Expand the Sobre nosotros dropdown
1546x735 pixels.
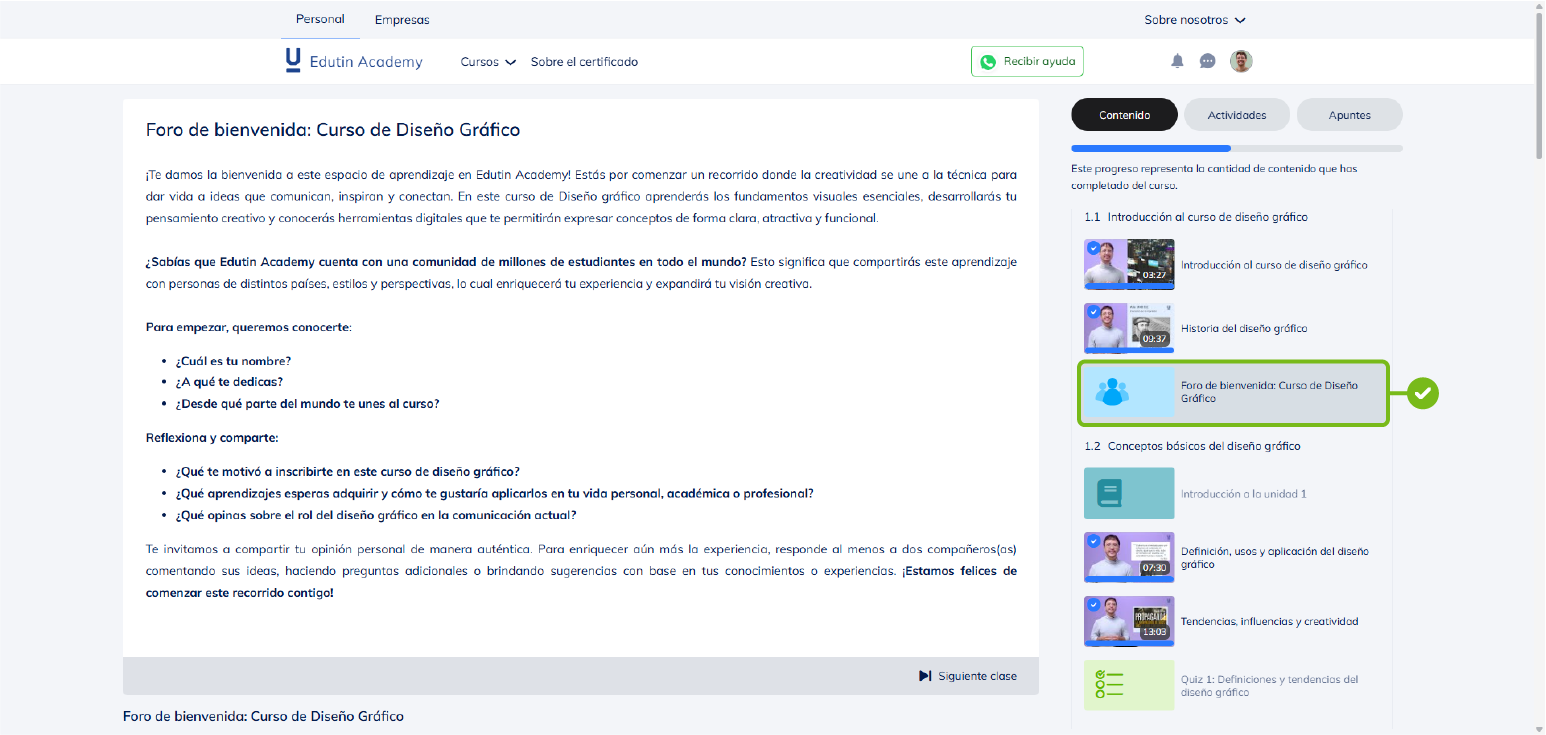coord(1195,20)
